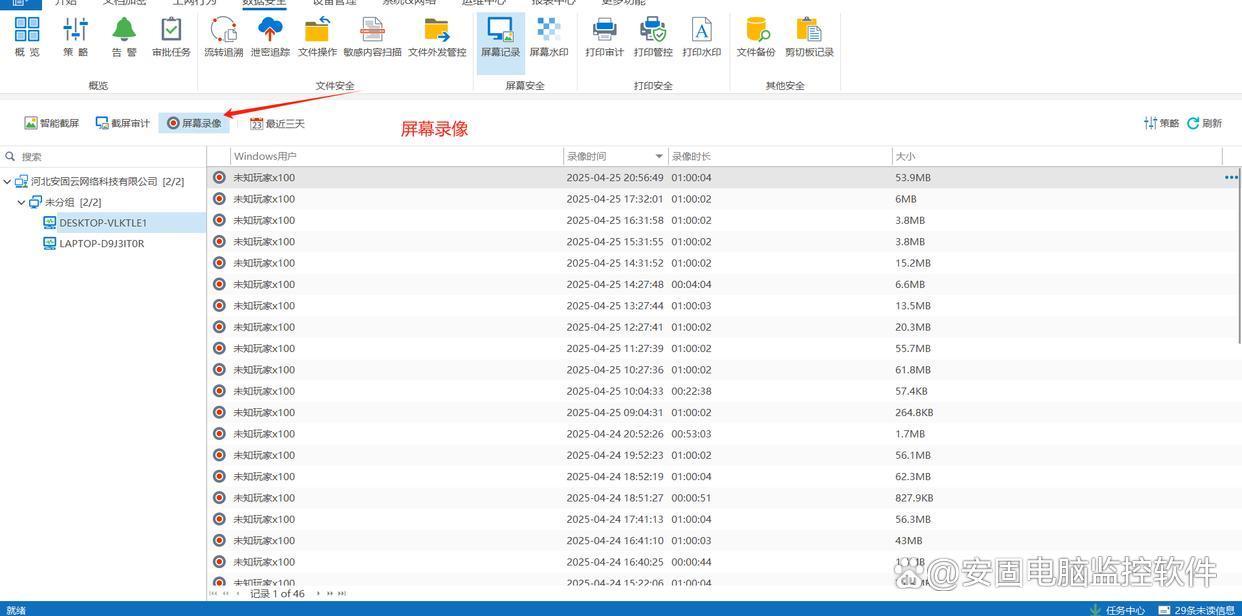This screenshot has width=1242, height=616.
Task: Collapse the 河北安固云网络科技有限公司 tree node
Action: point(8,182)
